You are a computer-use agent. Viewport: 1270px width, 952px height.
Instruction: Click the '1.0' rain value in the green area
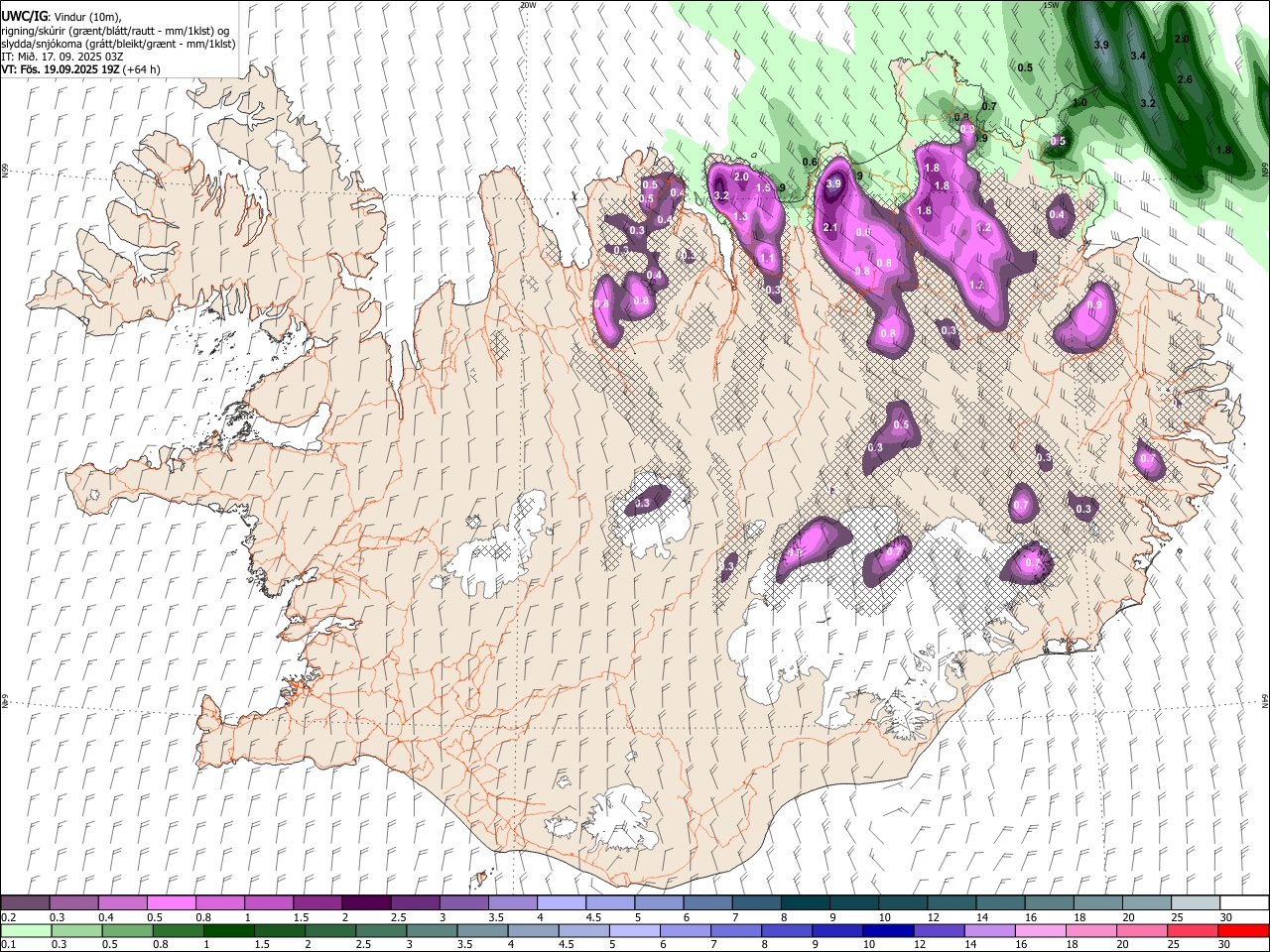(1079, 103)
